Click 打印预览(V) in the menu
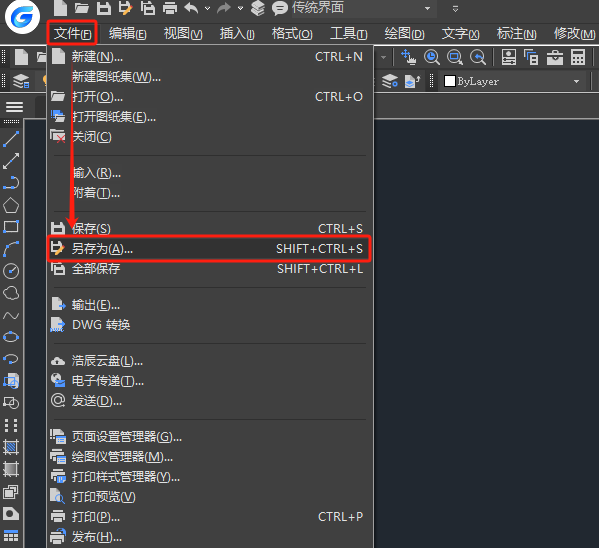 pyautogui.click(x=104, y=497)
